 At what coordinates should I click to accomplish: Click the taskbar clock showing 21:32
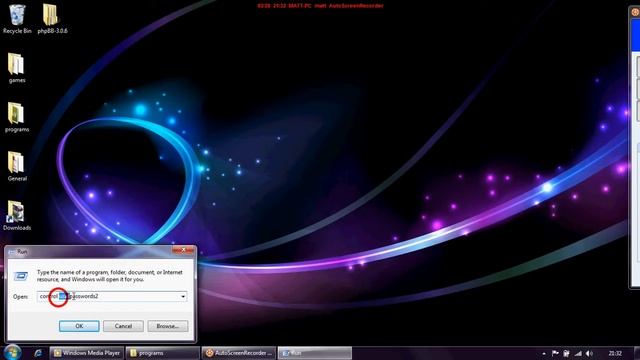(x=615, y=353)
